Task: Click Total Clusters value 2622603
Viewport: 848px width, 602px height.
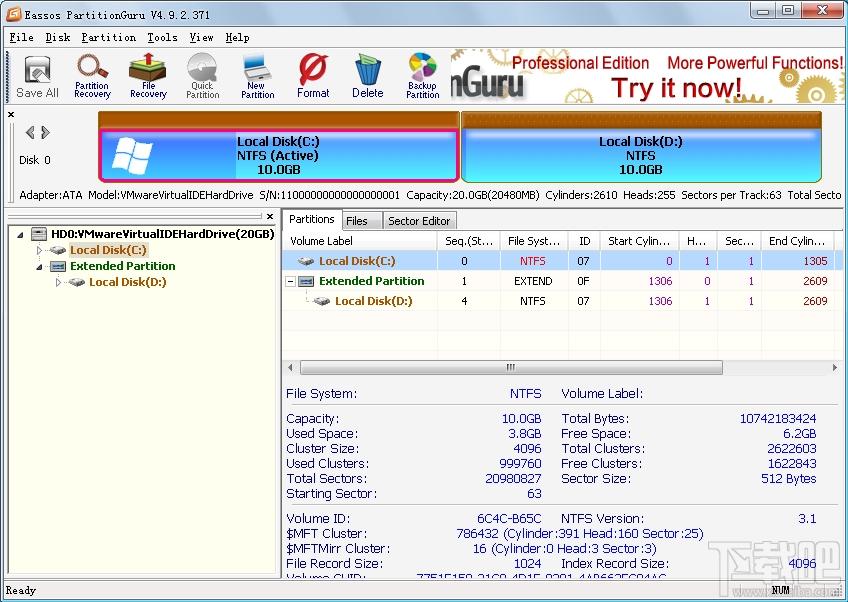Action: 792,449
